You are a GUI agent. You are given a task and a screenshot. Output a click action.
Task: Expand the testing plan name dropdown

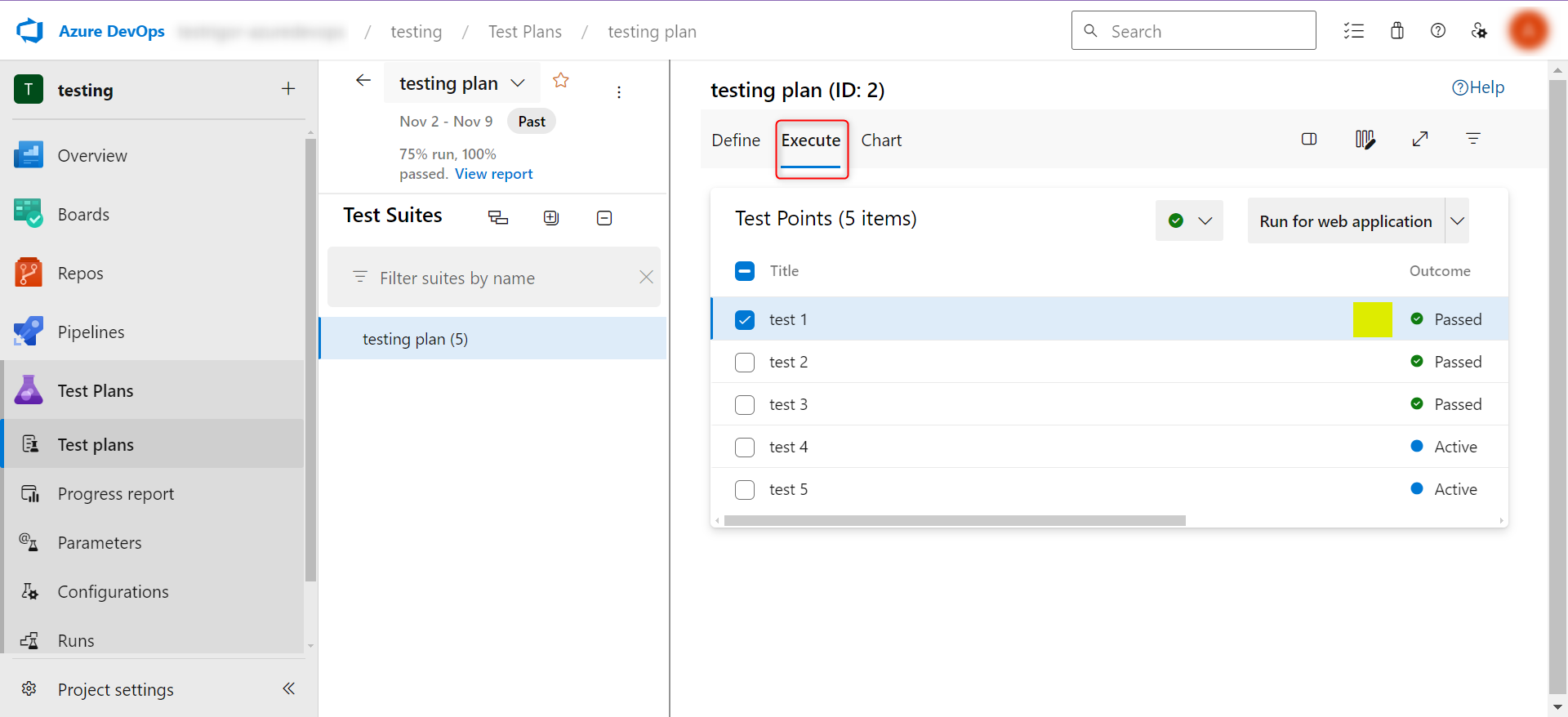(518, 83)
